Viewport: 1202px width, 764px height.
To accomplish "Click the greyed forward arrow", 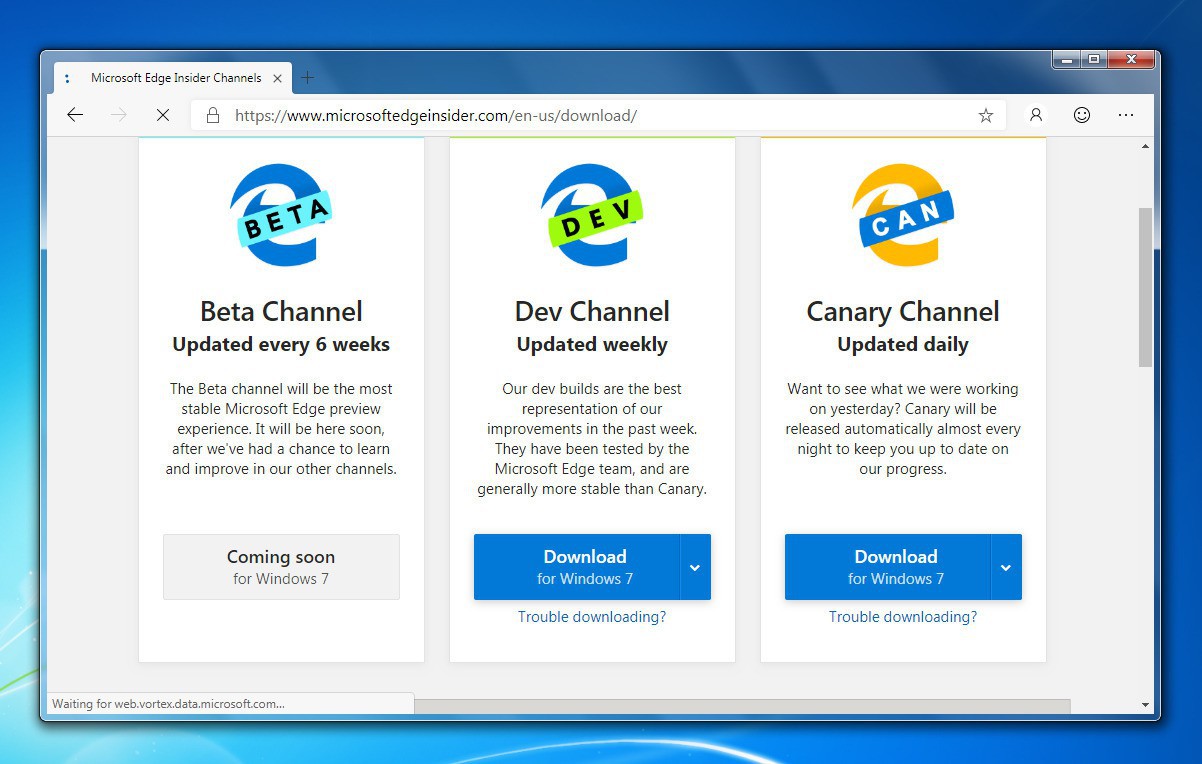I will [119, 115].
